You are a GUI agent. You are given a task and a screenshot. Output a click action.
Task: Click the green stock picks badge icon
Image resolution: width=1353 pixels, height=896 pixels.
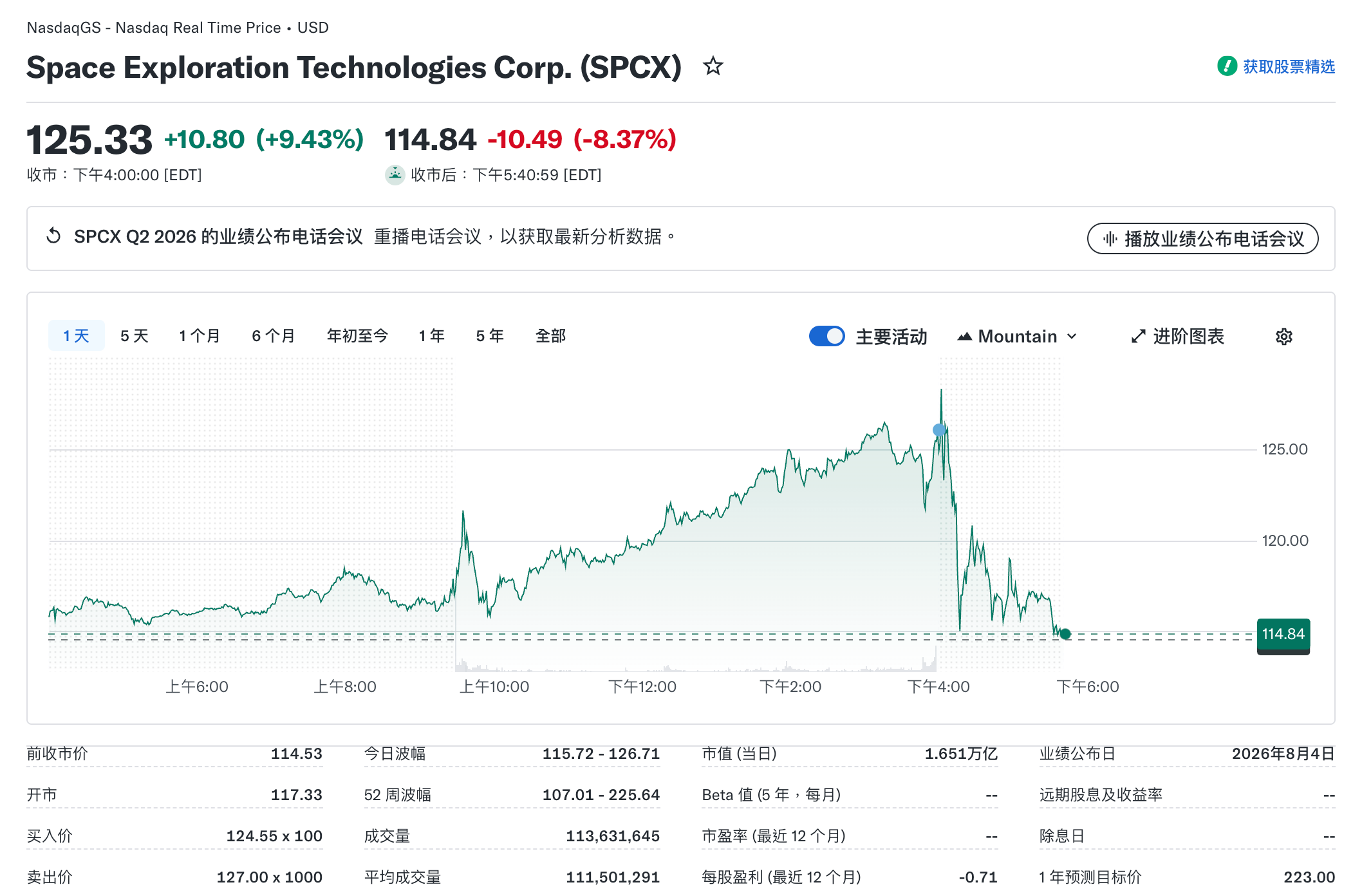tap(1227, 66)
